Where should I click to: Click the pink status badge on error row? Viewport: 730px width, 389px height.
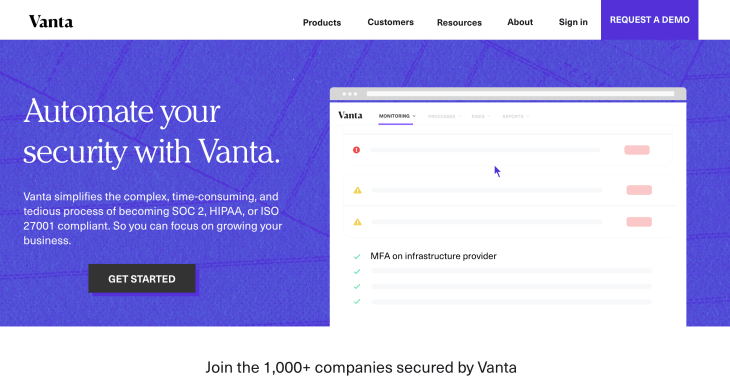(x=637, y=150)
